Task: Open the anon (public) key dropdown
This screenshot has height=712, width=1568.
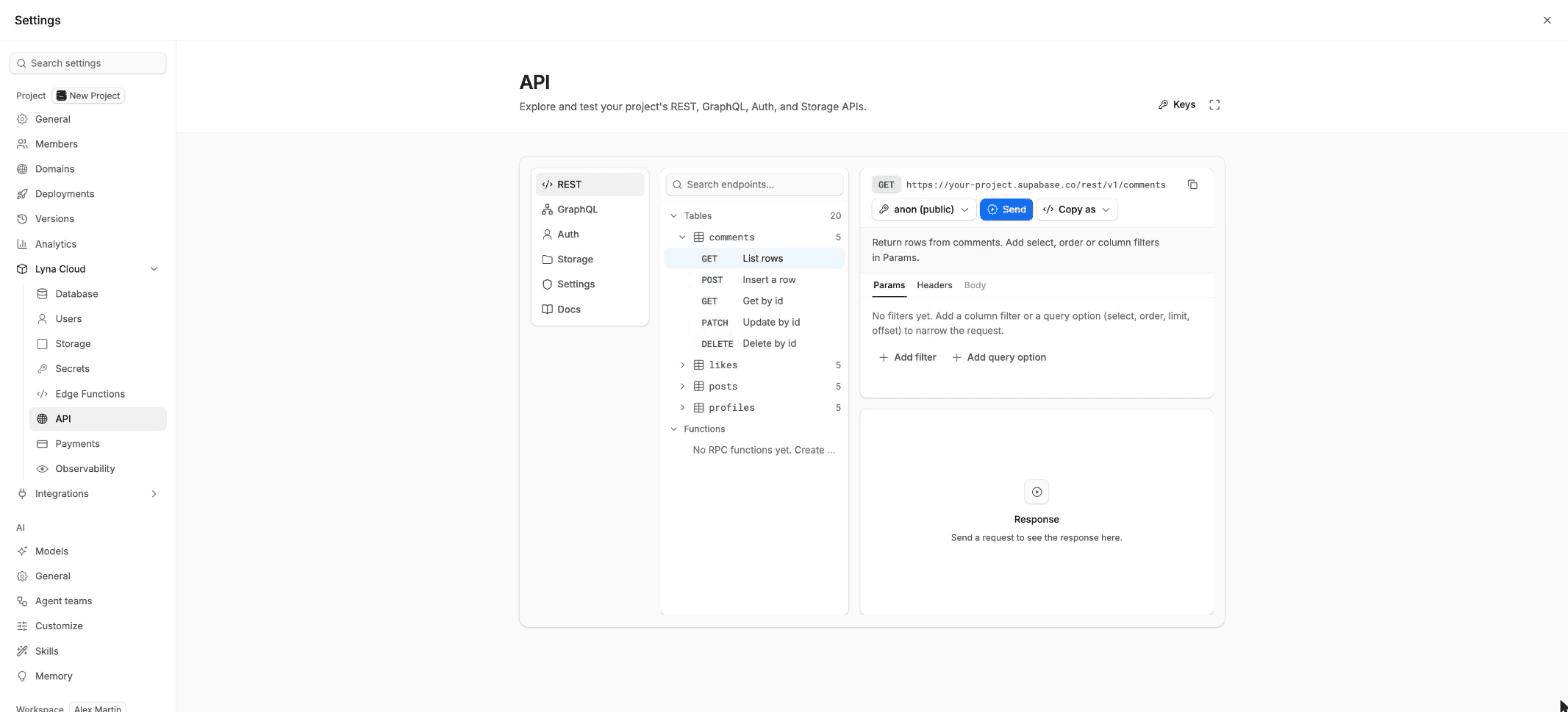Action: (924, 210)
